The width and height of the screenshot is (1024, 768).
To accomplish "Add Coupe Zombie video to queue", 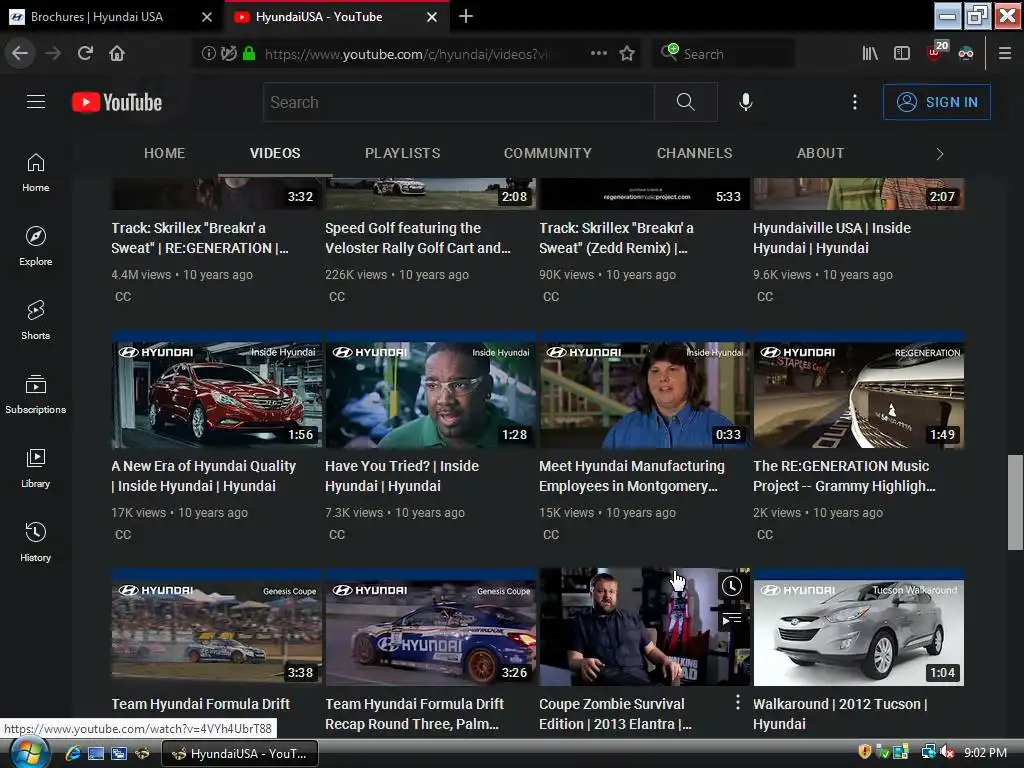I will (x=731, y=618).
